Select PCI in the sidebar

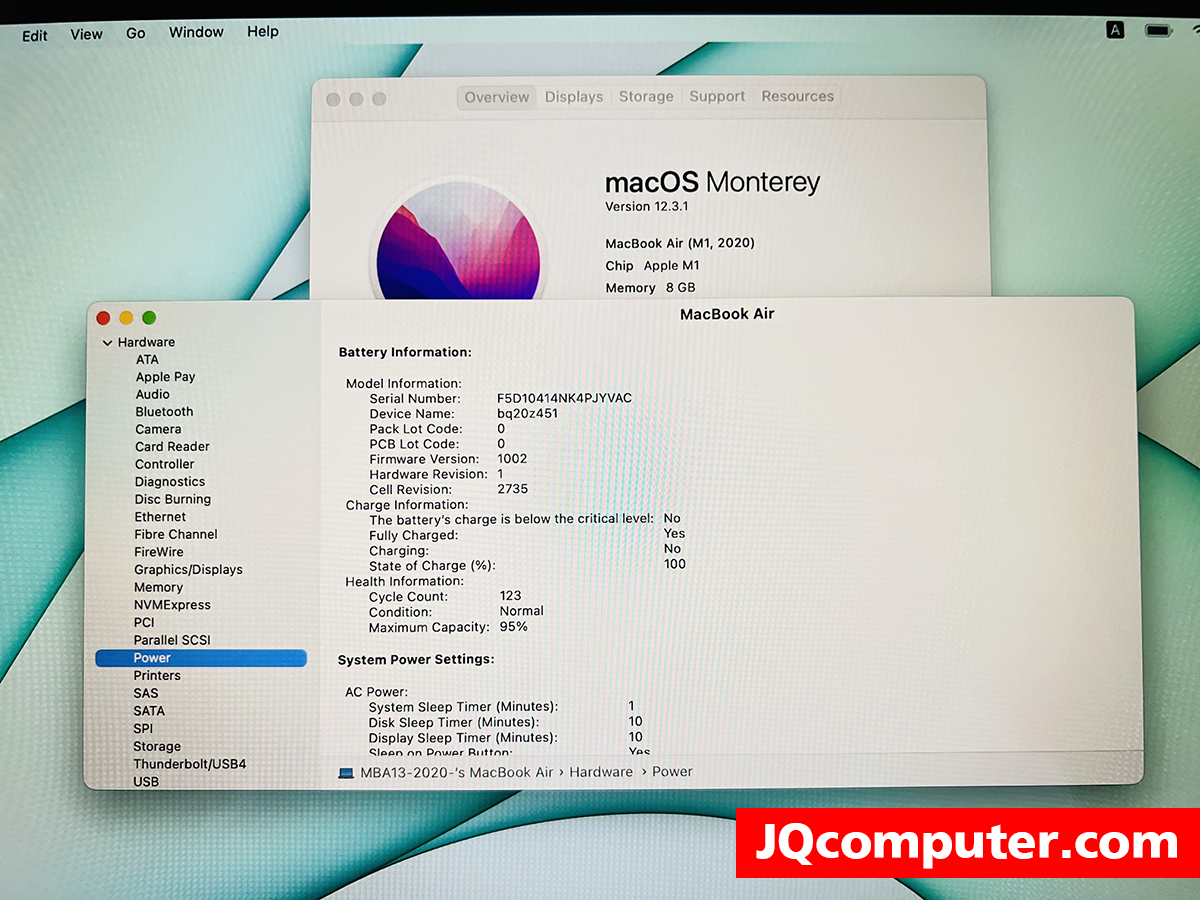[144, 622]
